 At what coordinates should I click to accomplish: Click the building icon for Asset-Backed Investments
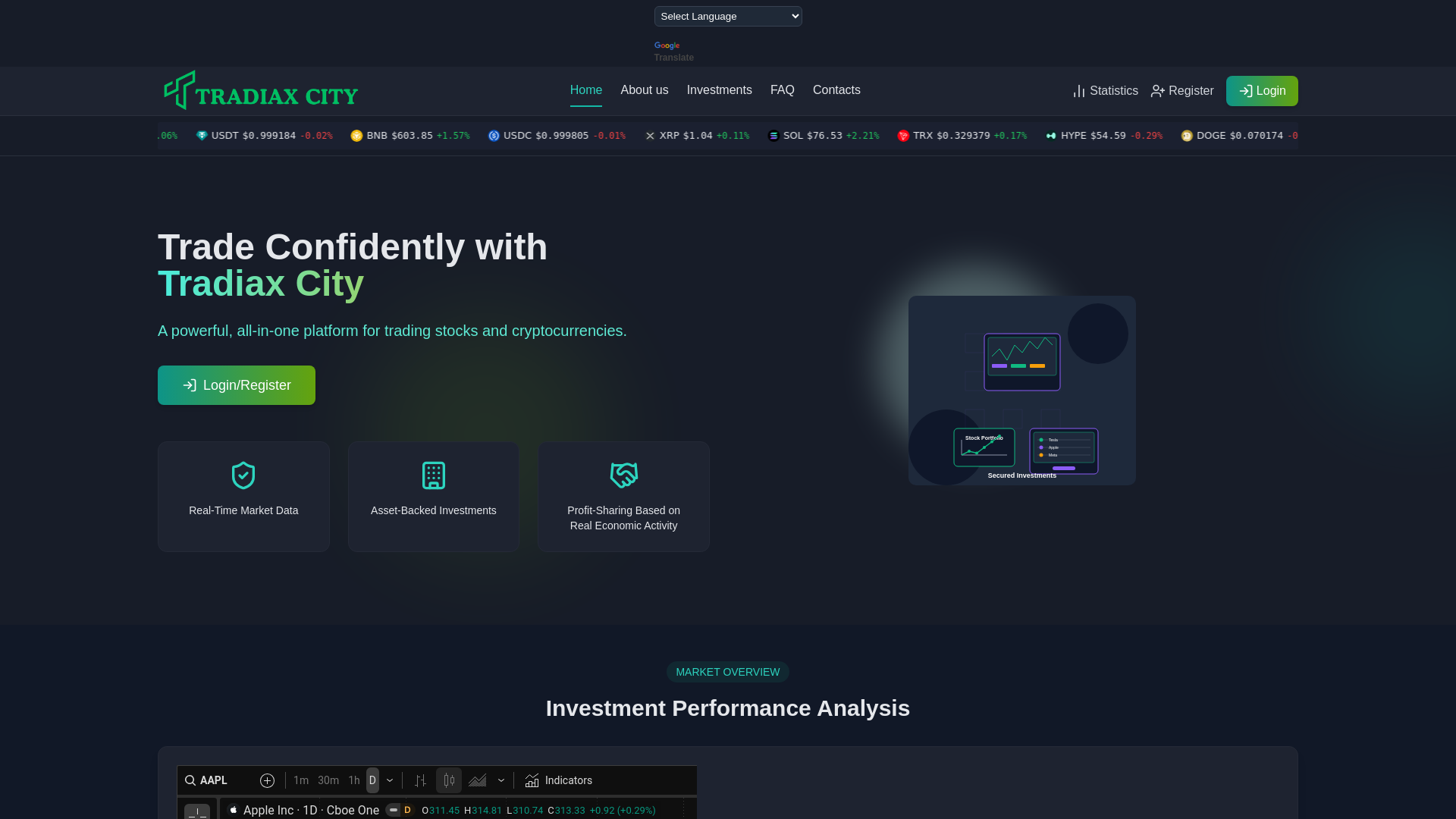click(434, 475)
